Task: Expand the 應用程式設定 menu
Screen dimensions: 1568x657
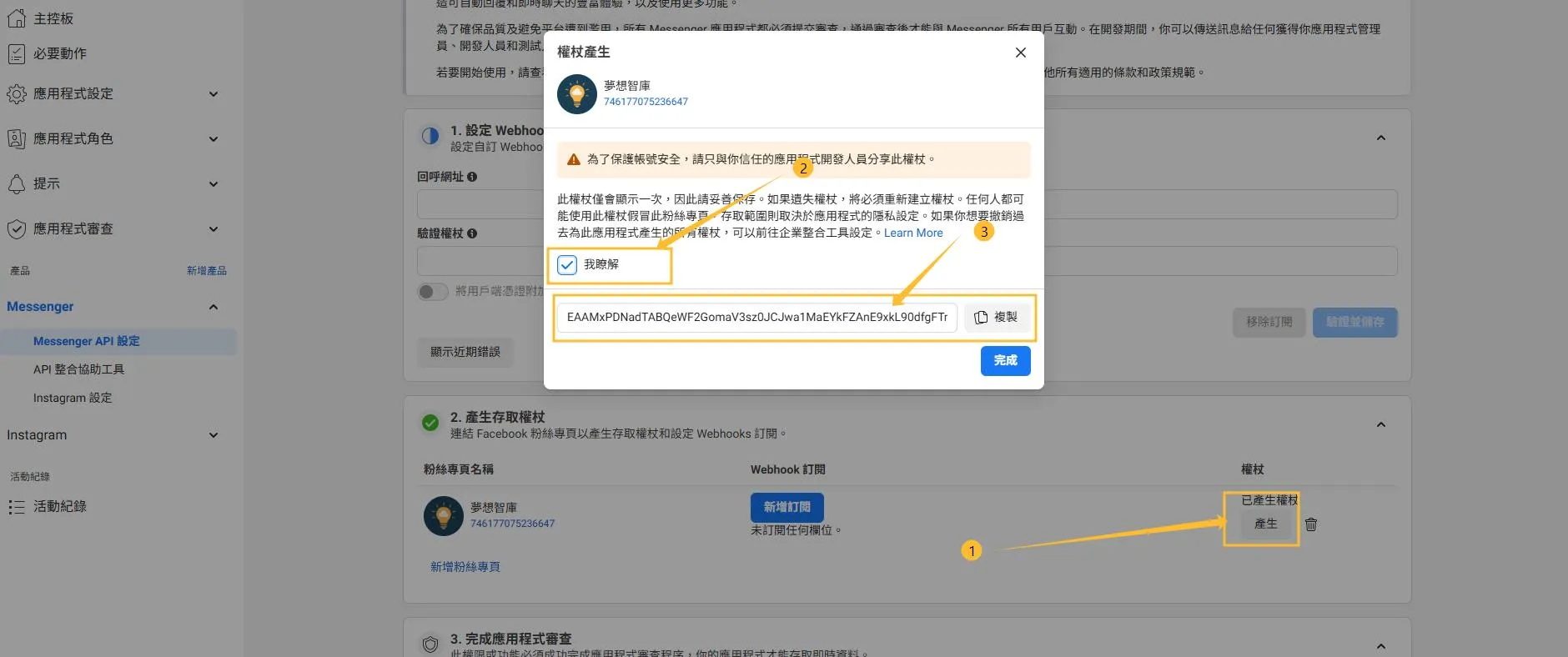Action: (214, 94)
